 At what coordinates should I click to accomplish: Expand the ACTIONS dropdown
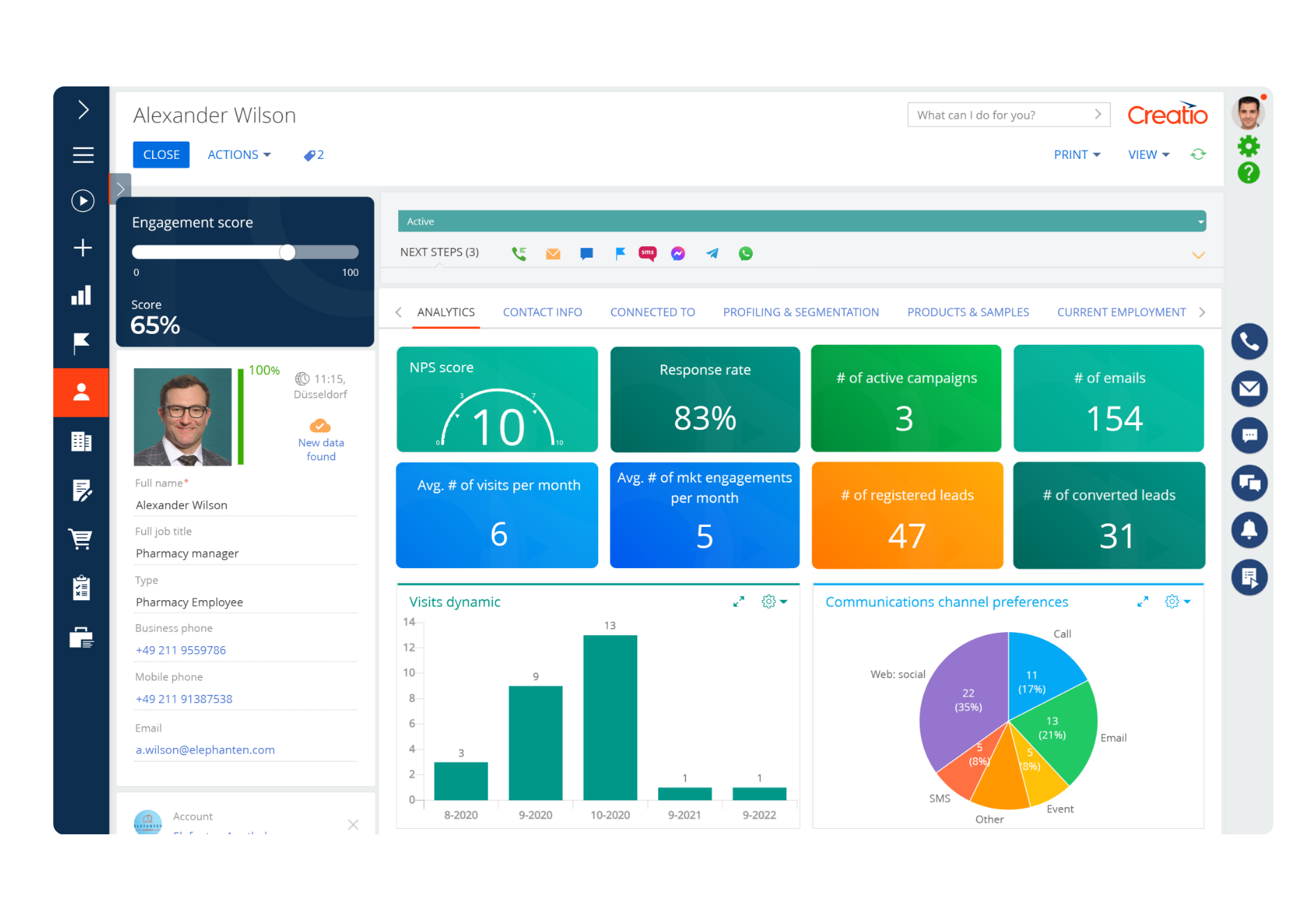238,154
